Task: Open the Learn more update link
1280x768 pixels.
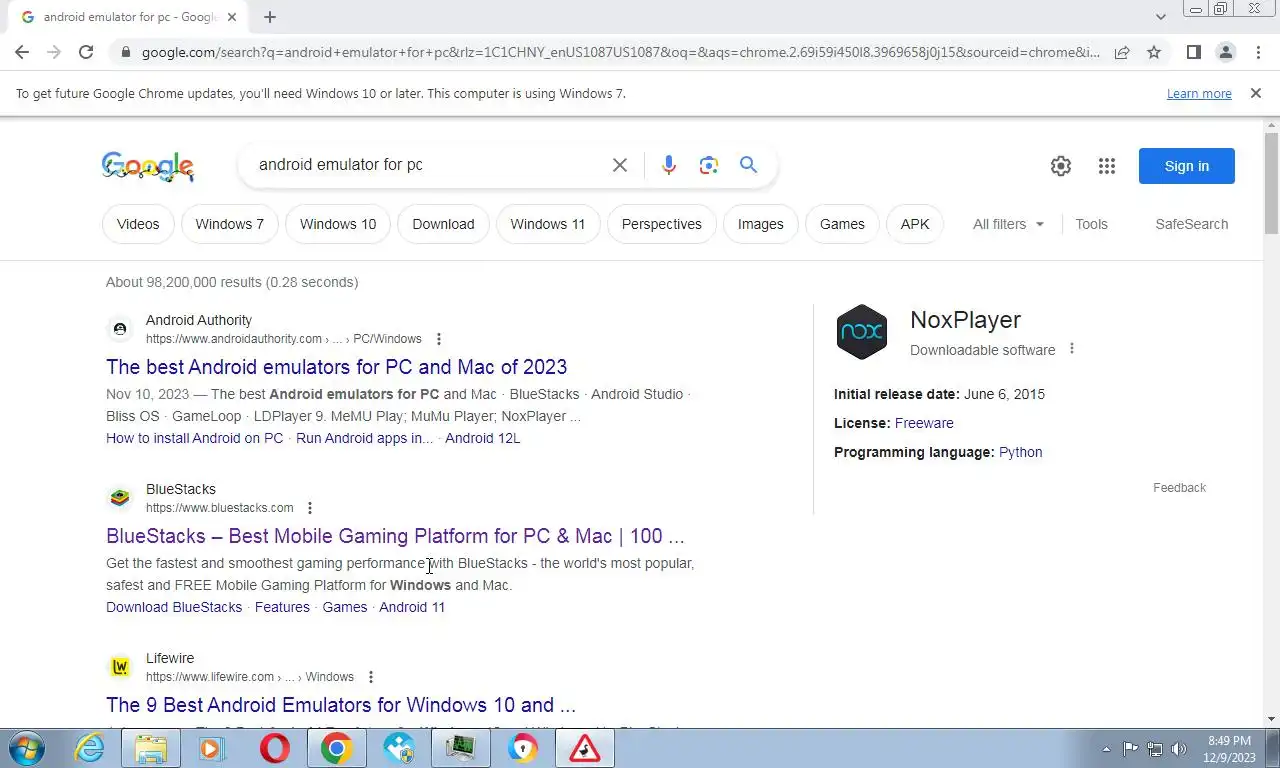Action: (x=1199, y=93)
